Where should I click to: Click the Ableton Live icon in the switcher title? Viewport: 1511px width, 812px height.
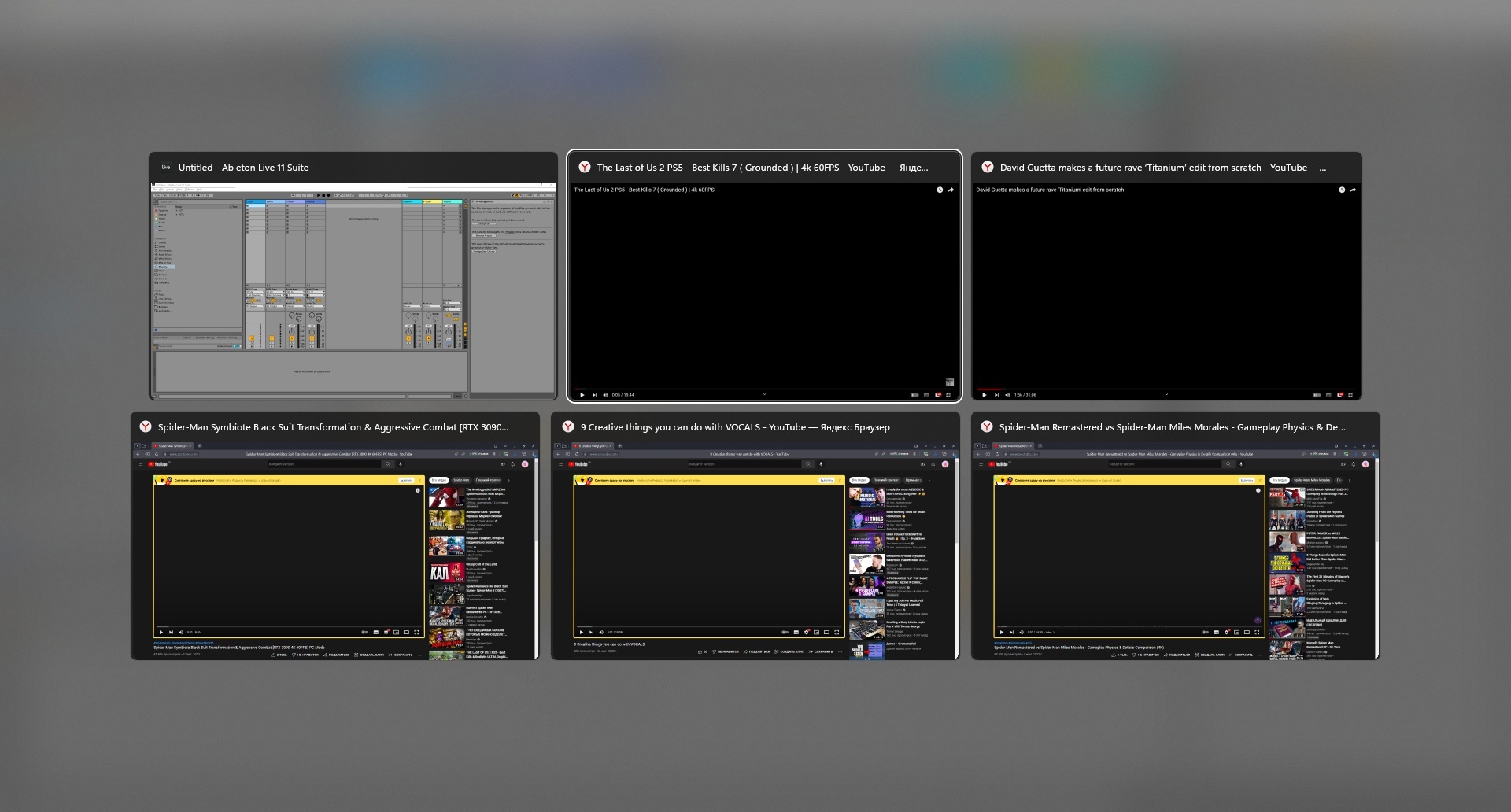166,167
